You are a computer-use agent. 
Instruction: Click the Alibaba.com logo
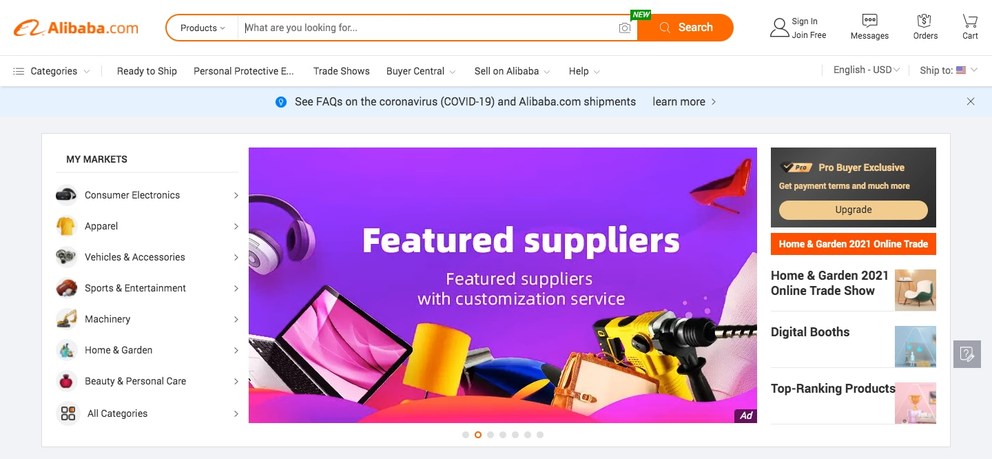click(x=76, y=28)
